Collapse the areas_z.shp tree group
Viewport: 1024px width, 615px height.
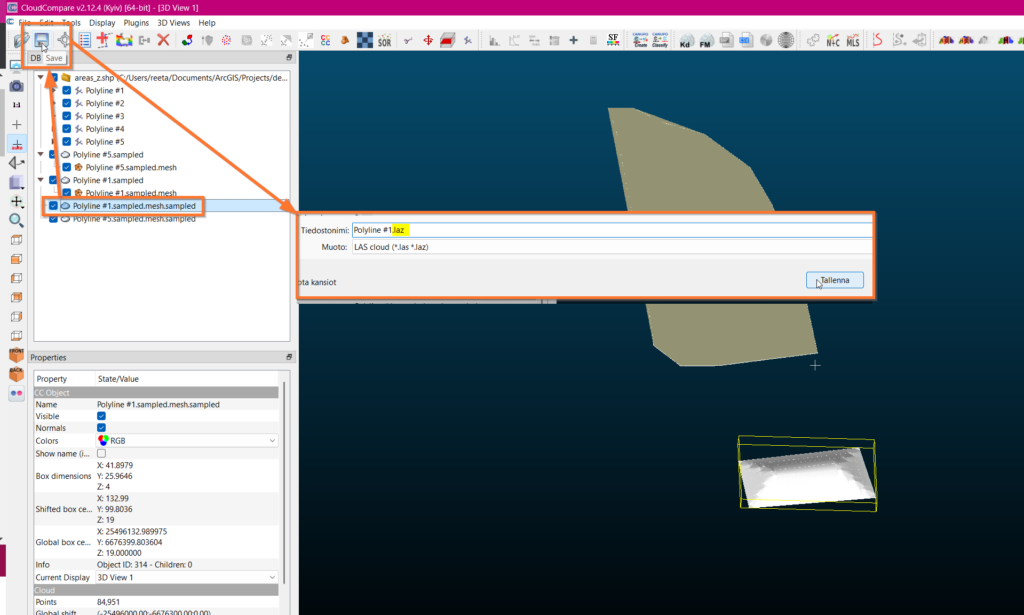[x=40, y=78]
